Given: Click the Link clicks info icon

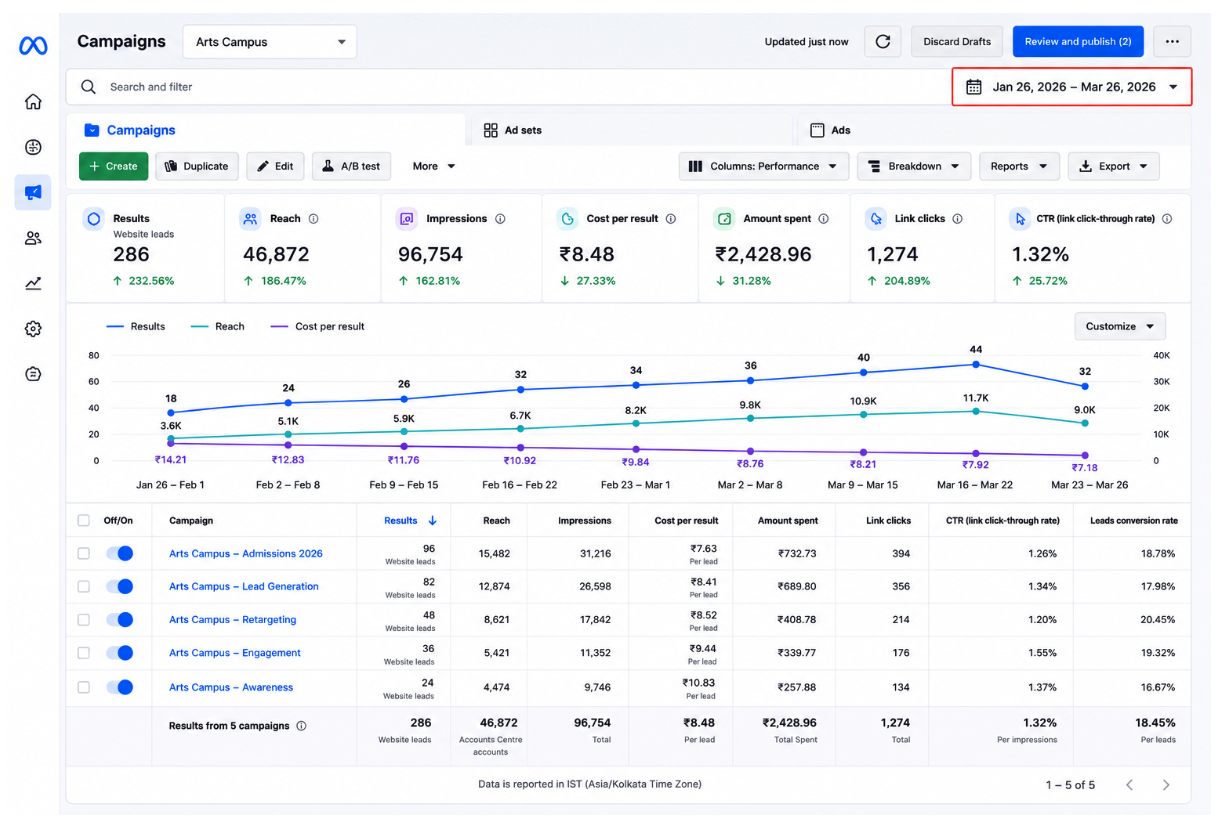Looking at the screenshot, I should (957, 219).
